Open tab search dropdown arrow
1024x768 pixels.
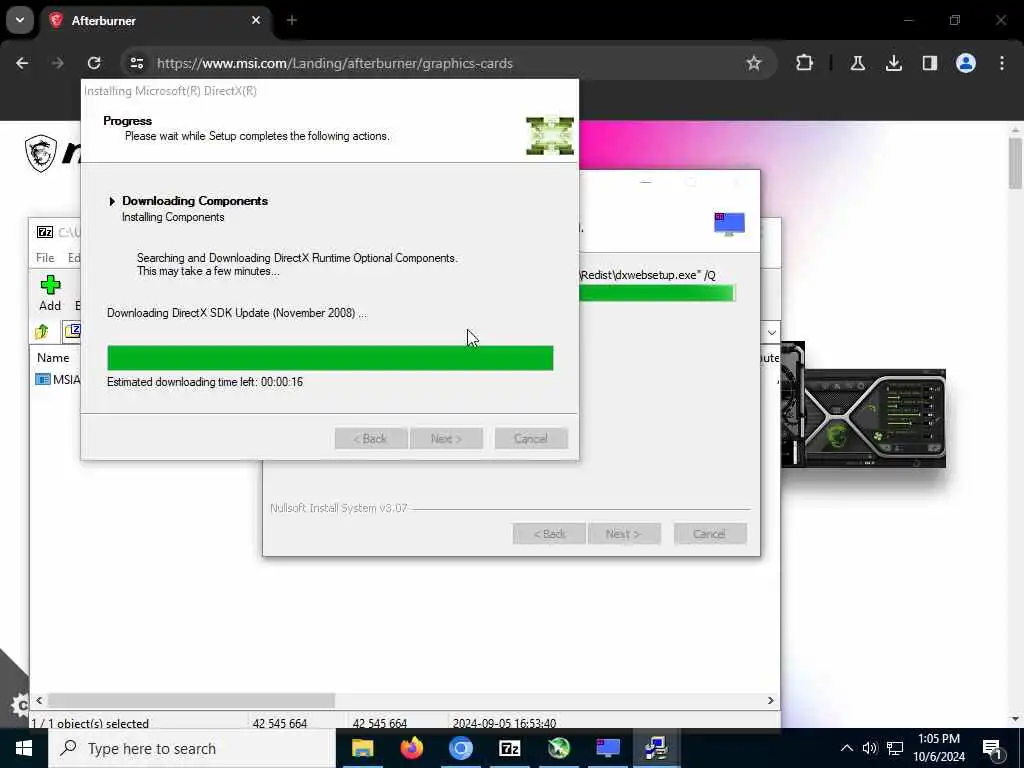point(20,20)
